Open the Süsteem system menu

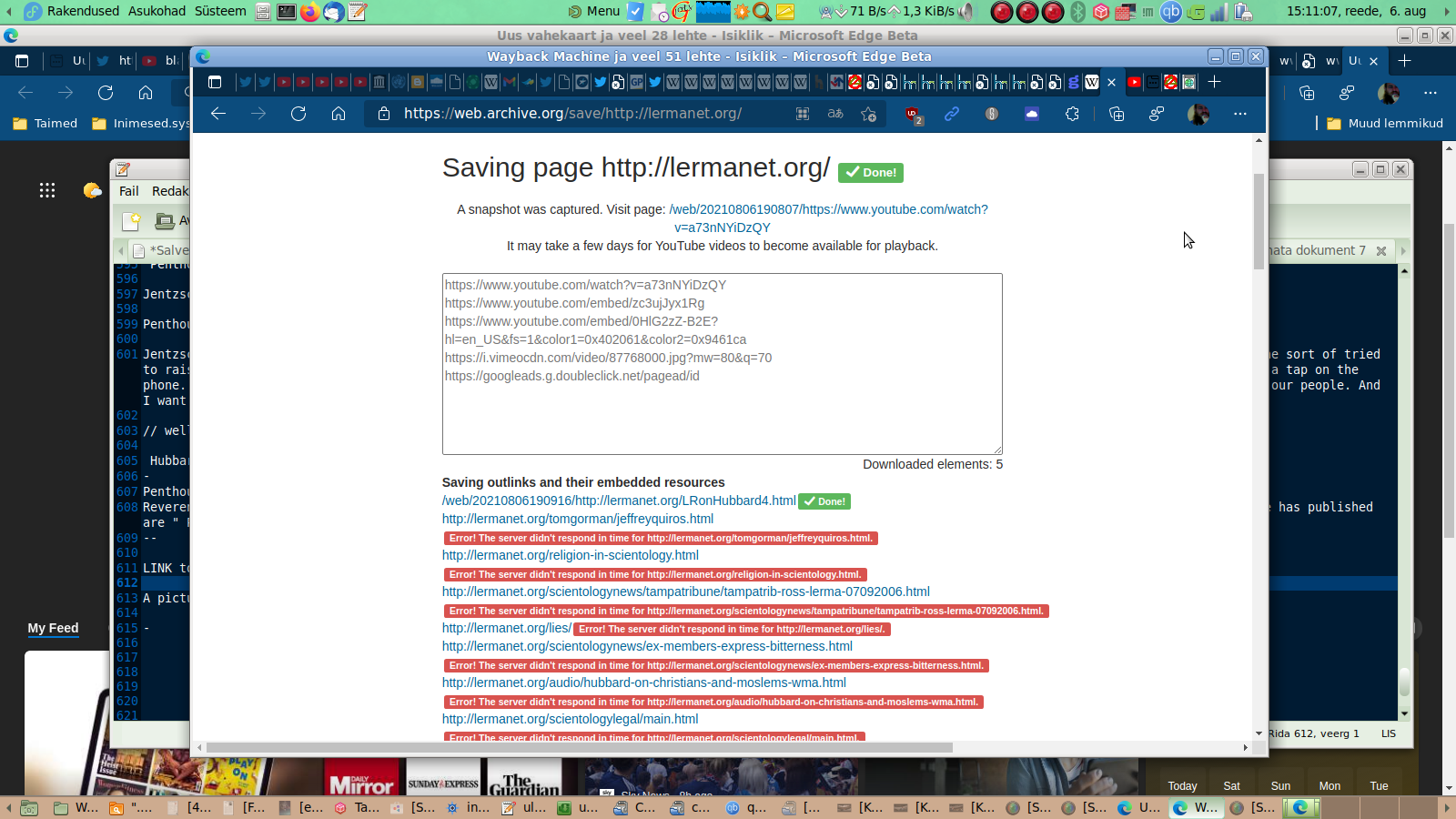220,11
